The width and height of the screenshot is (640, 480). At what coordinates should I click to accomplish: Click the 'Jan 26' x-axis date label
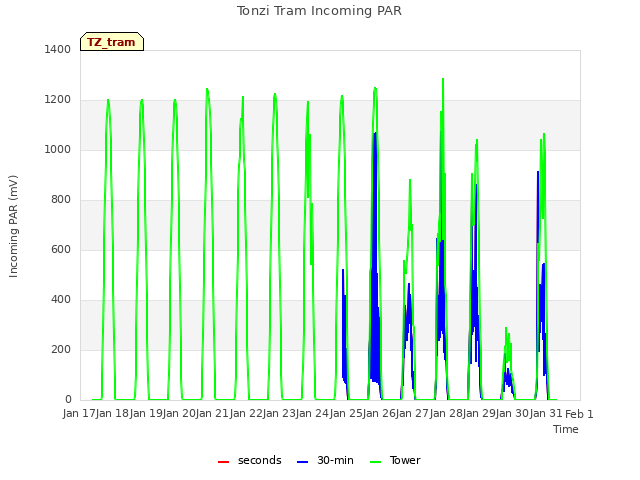pos(380,414)
